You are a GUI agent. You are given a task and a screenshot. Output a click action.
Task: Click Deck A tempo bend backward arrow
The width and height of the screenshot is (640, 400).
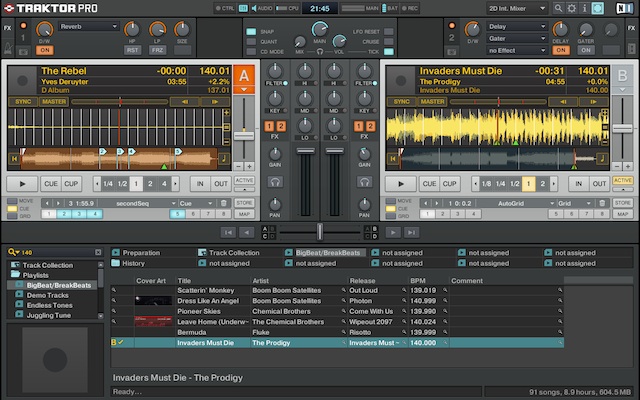tap(185, 102)
